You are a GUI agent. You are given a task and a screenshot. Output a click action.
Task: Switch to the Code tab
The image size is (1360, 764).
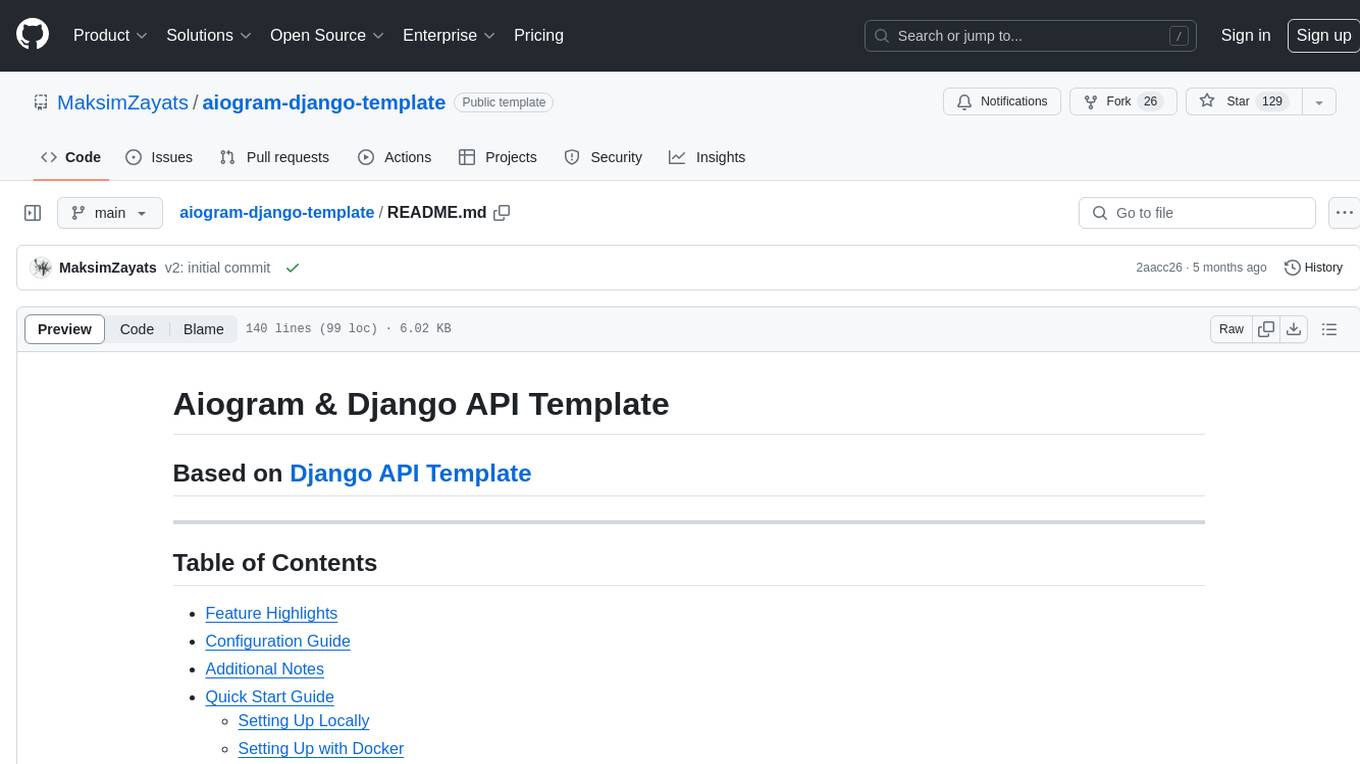(x=71, y=157)
